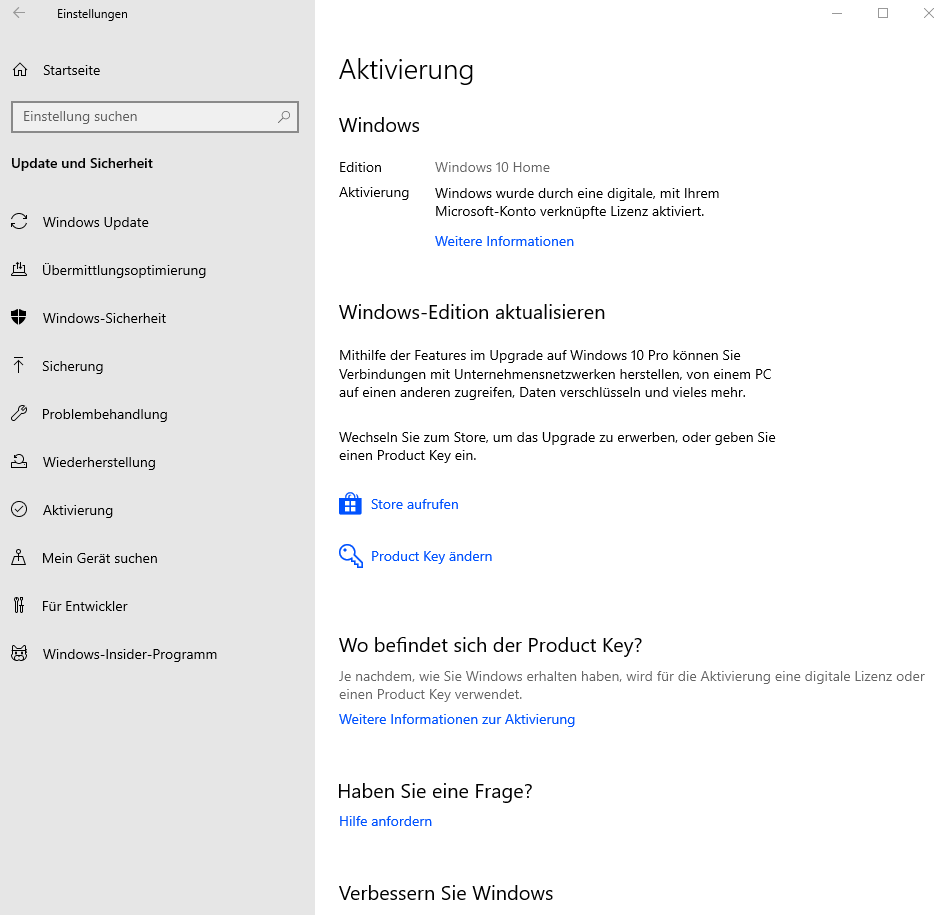Image resolution: width=948 pixels, height=915 pixels.
Task: Open the Sicherung page
Action: (x=157, y=366)
